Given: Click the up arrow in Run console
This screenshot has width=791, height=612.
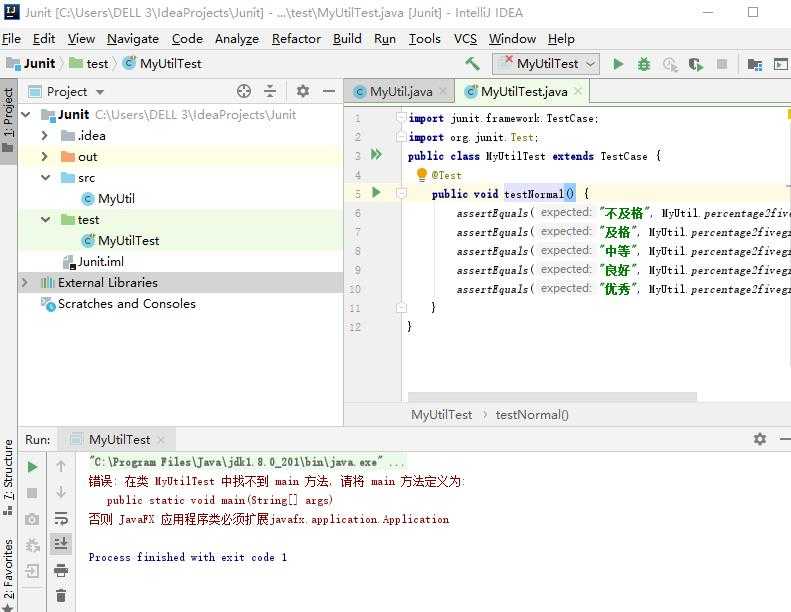Looking at the screenshot, I should 61,466.
